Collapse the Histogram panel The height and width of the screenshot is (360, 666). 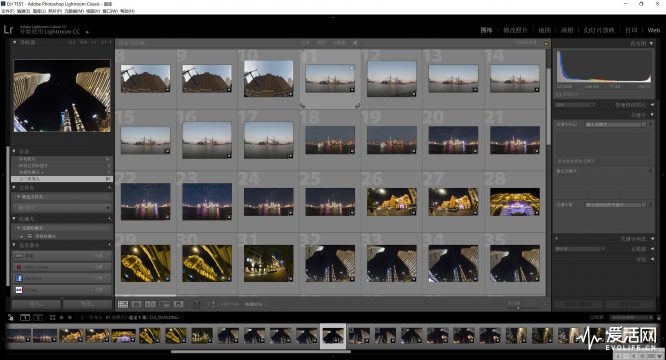point(652,43)
